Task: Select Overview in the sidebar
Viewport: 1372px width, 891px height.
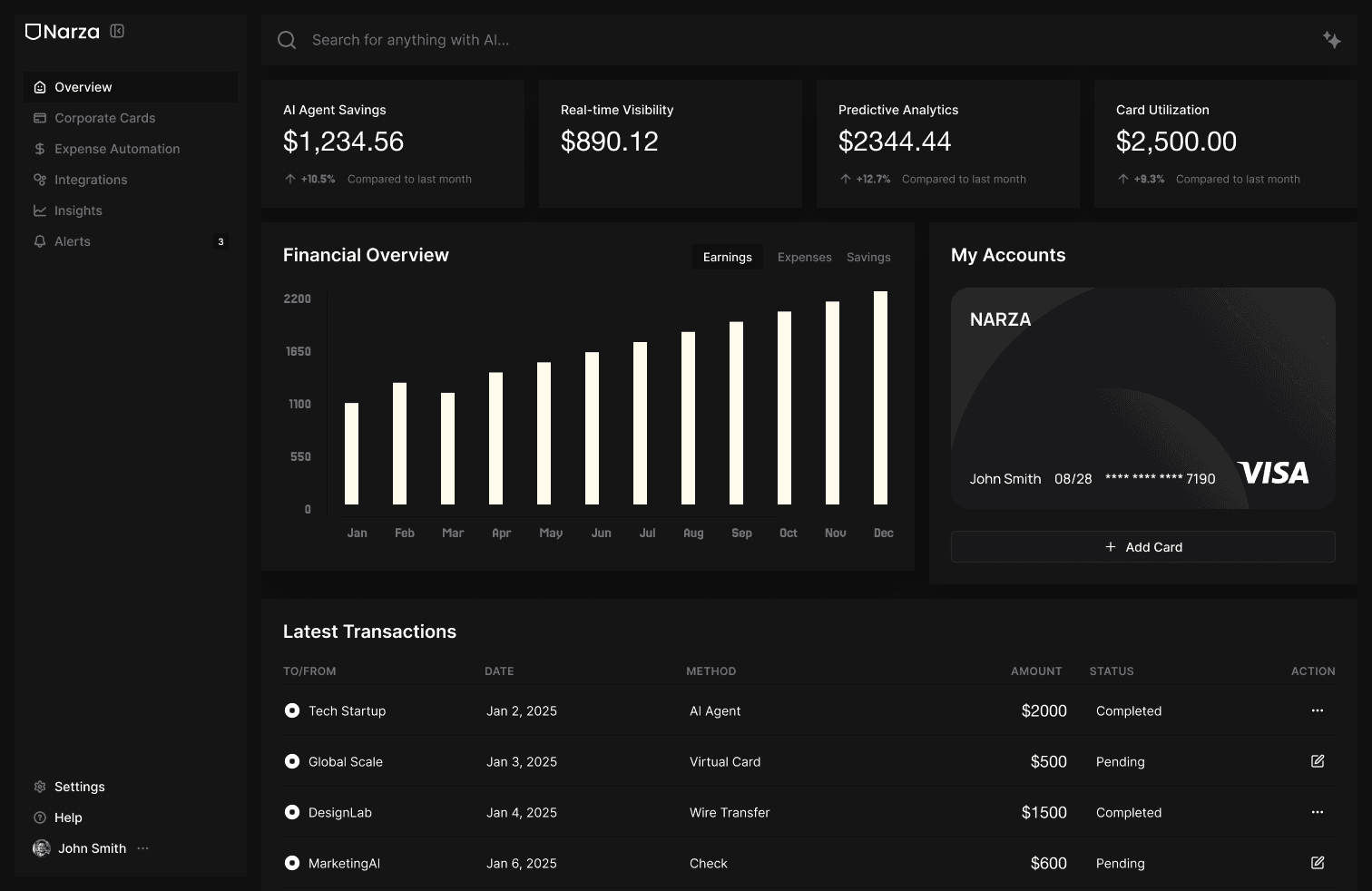Action: (x=40, y=86)
